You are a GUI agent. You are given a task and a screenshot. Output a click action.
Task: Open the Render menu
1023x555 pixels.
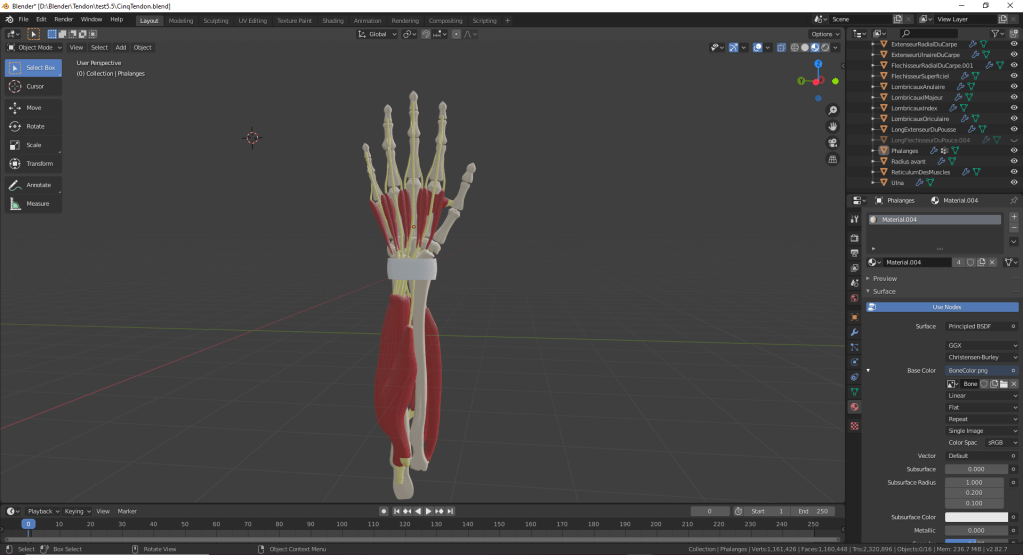click(63, 19)
